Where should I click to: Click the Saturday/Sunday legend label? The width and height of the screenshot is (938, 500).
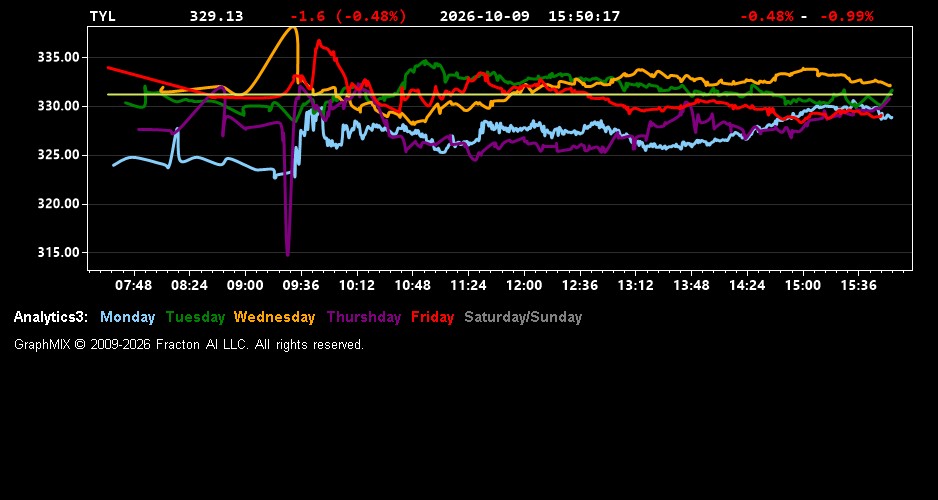coord(523,318)
